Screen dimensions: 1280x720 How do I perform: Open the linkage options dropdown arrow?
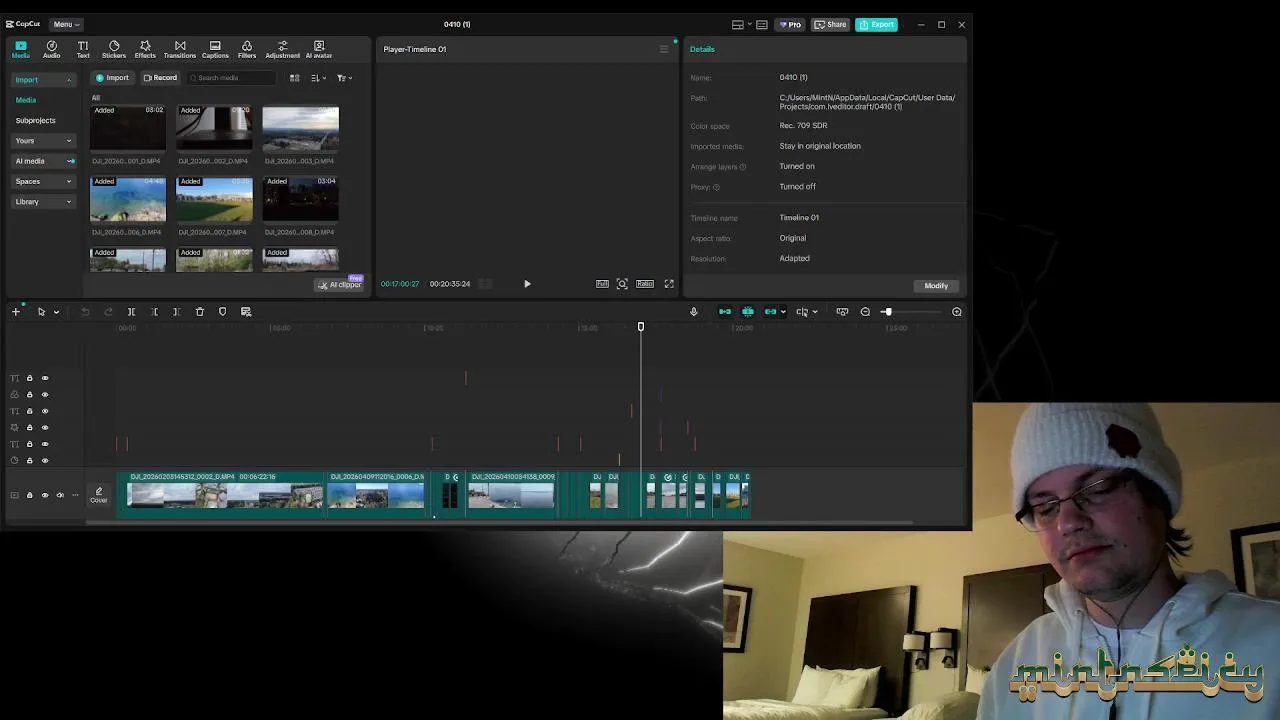click(x=782, y=312)
